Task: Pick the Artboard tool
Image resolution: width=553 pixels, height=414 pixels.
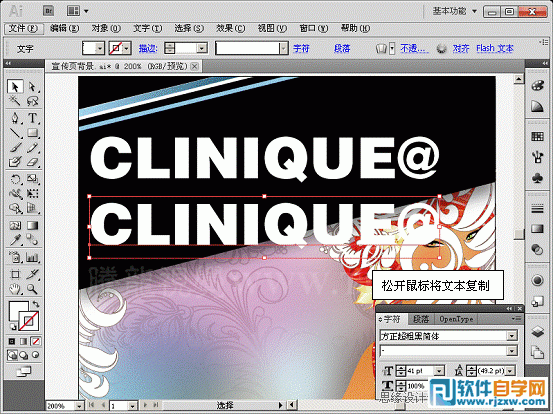Action: pyautogui.click(x=15, y=274)
